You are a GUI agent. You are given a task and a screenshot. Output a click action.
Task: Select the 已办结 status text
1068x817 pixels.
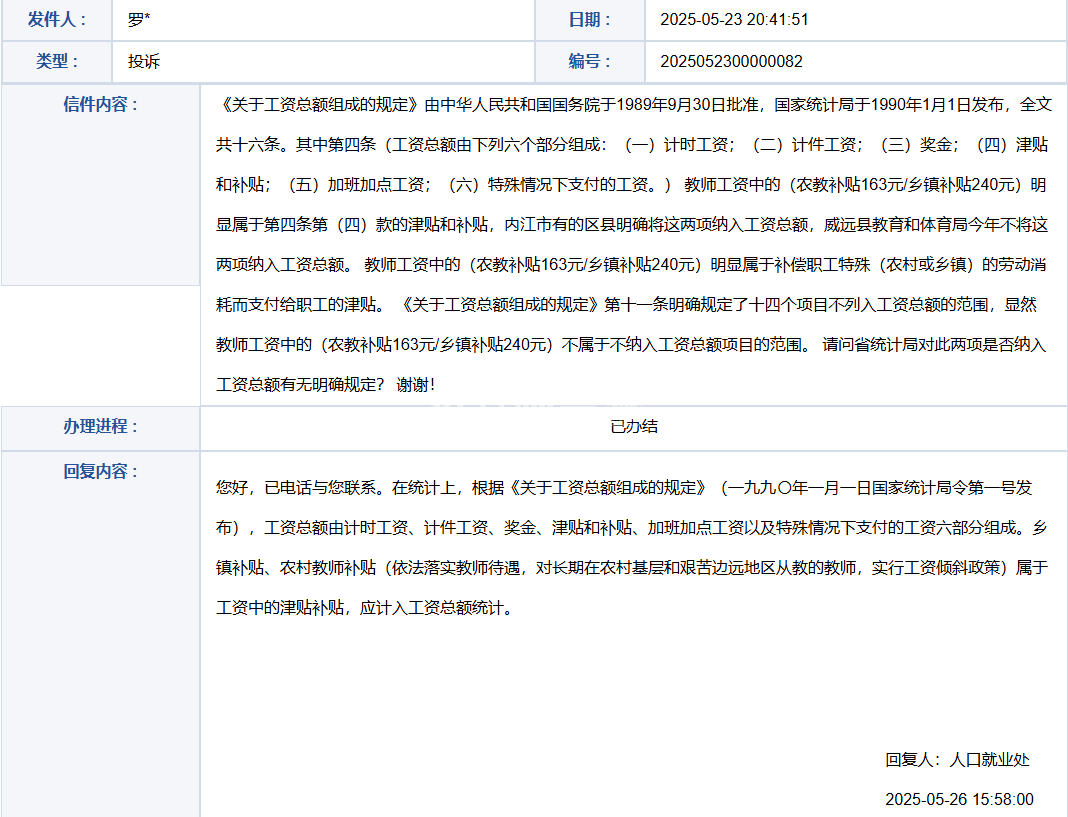point(634,426)
